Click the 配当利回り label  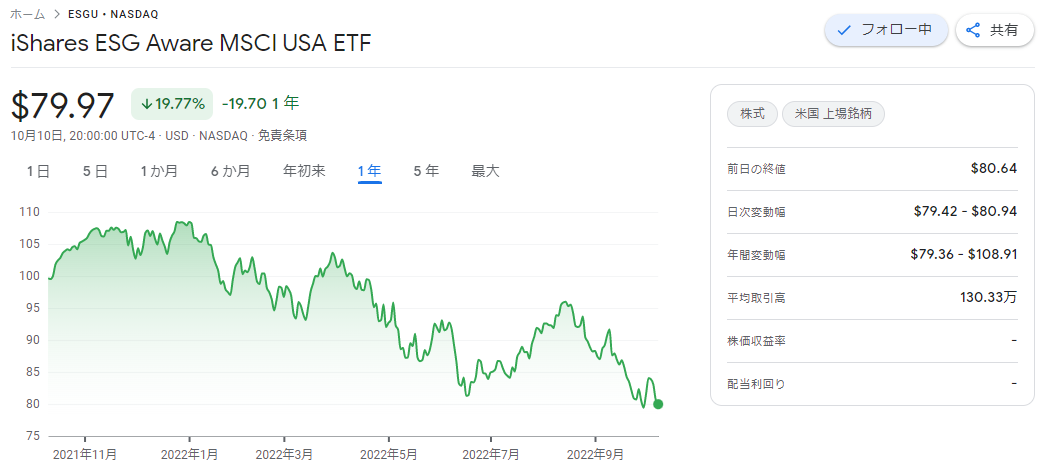click(756, 384)
